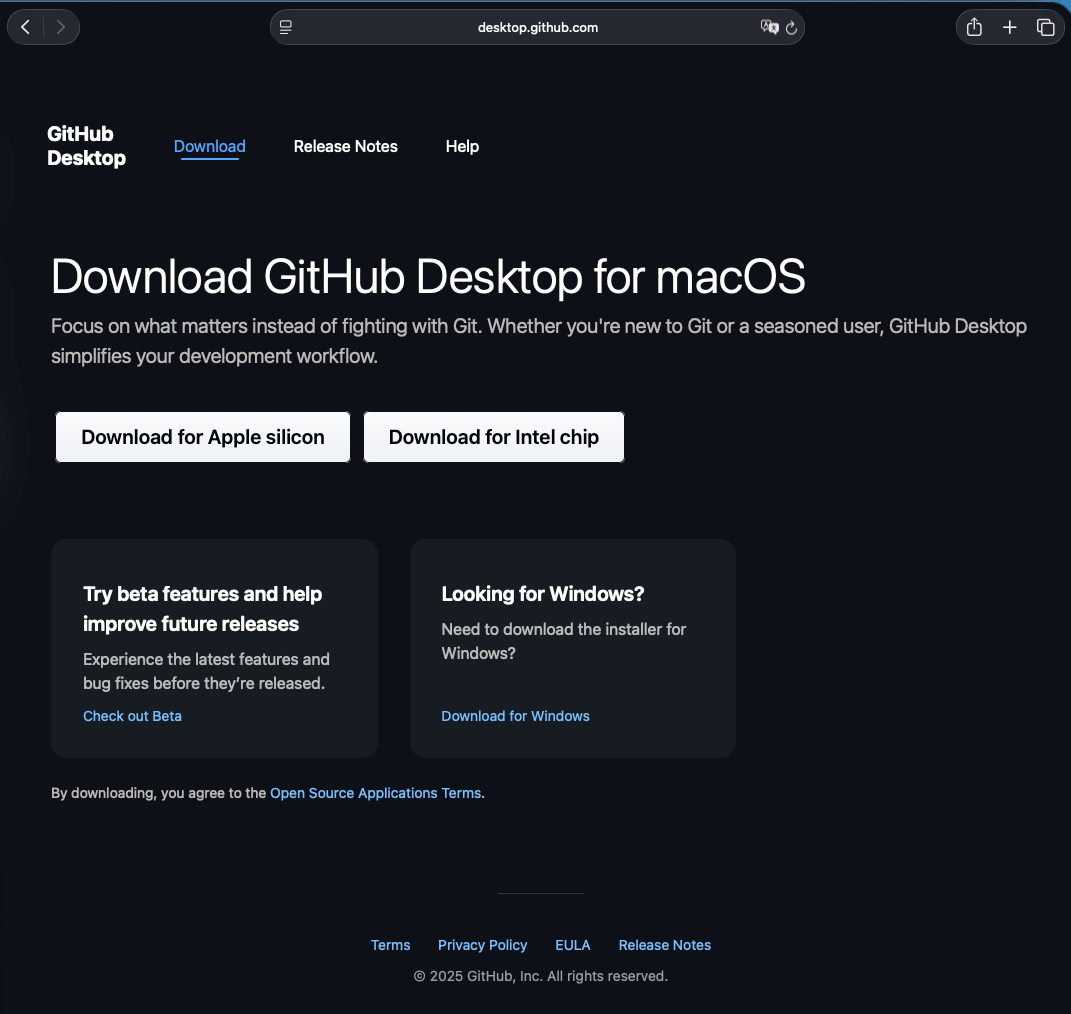Show tab overview icon
This screenshot has height=1014, width=1071.
[x=1045, y=27]
